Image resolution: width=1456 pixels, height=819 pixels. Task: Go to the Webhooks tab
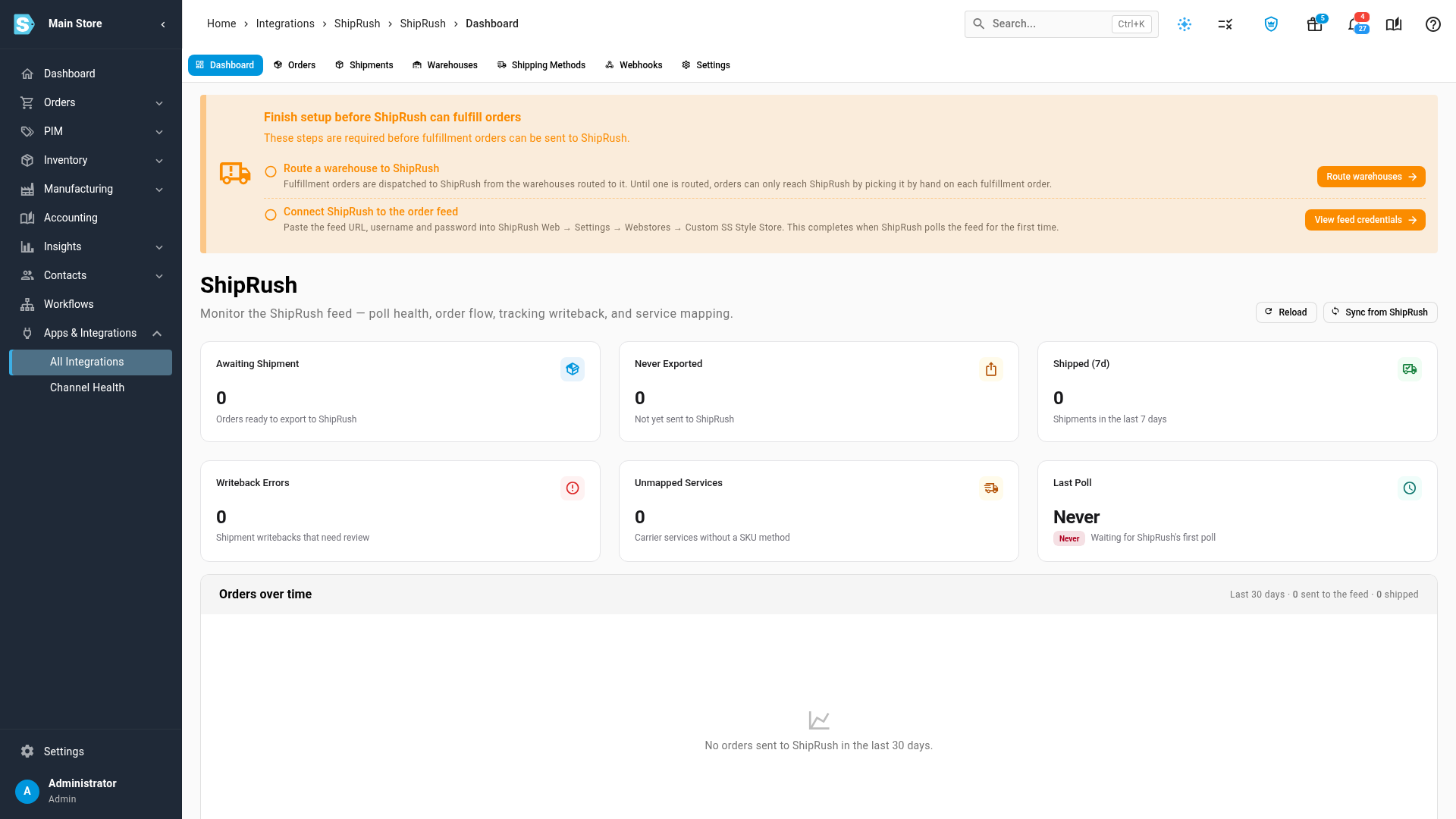634,65
